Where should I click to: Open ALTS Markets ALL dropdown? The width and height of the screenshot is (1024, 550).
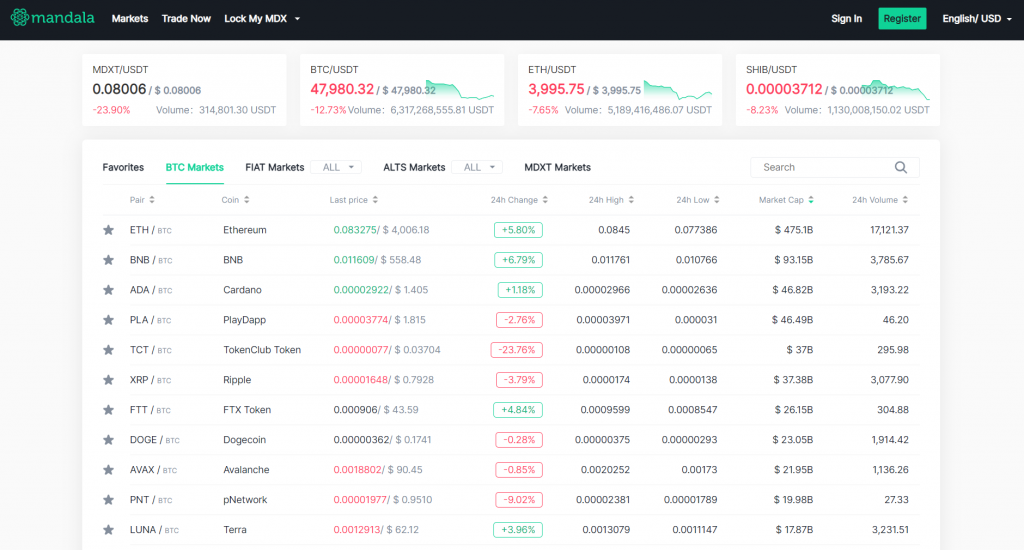(x=477, y=167)
